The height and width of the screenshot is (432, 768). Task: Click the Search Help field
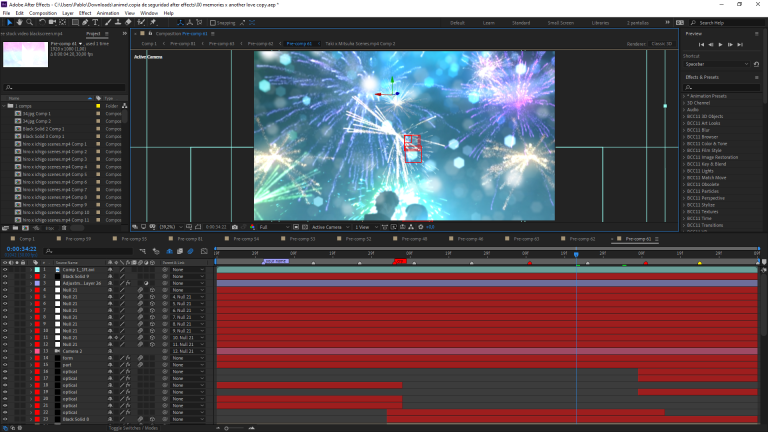click(729, 23)
